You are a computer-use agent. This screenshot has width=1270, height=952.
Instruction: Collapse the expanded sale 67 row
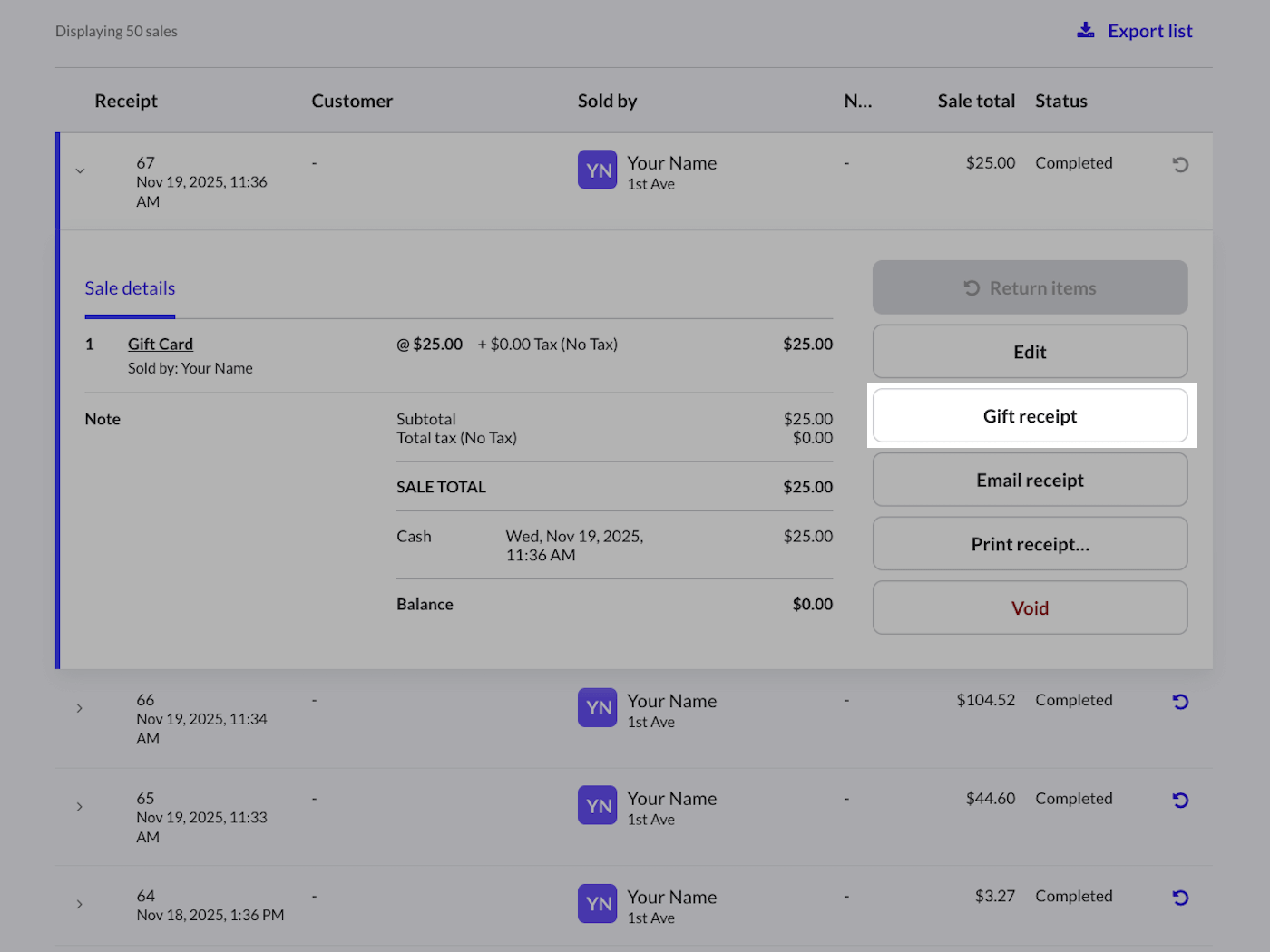80,170
